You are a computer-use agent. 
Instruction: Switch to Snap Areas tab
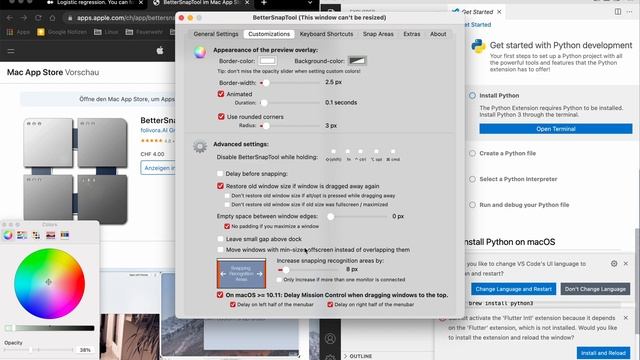[x=378, y=34]
